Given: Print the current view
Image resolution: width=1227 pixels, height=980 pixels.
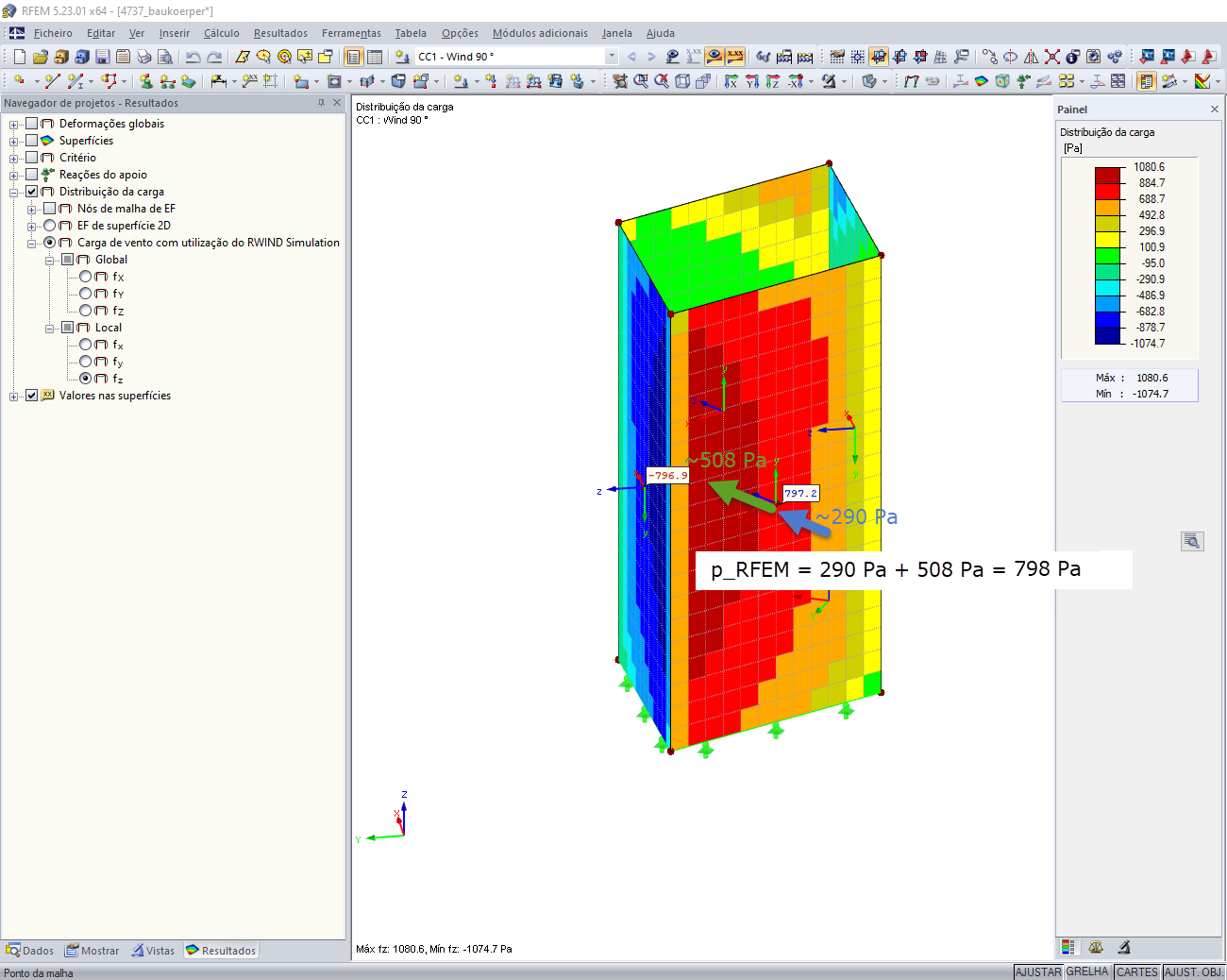Looking at the screenshot, I should tap(143, 57).
